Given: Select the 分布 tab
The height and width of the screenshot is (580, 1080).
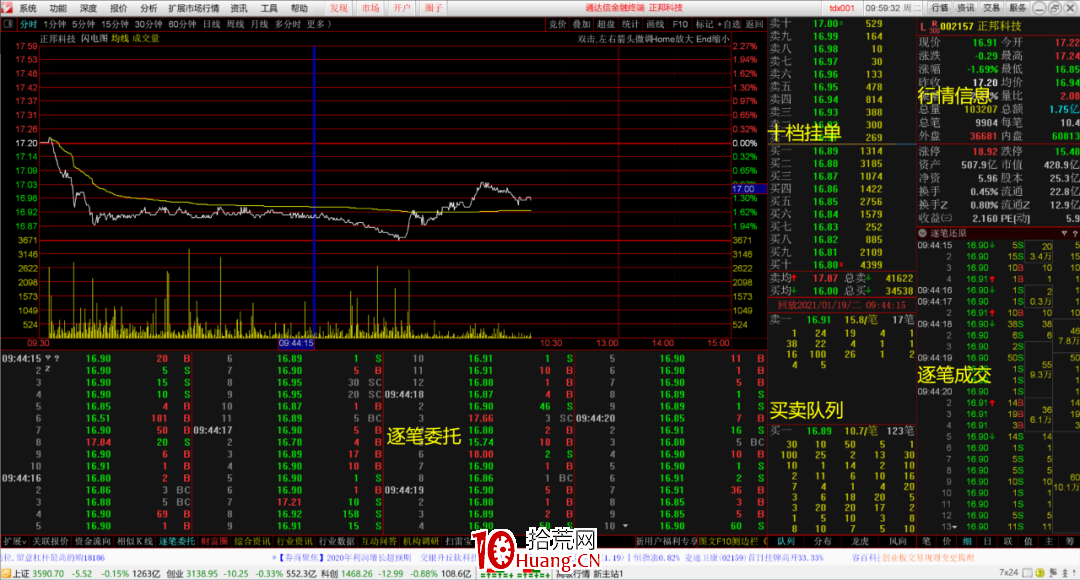Looking at the screenshot, I should tap(823, 541).
